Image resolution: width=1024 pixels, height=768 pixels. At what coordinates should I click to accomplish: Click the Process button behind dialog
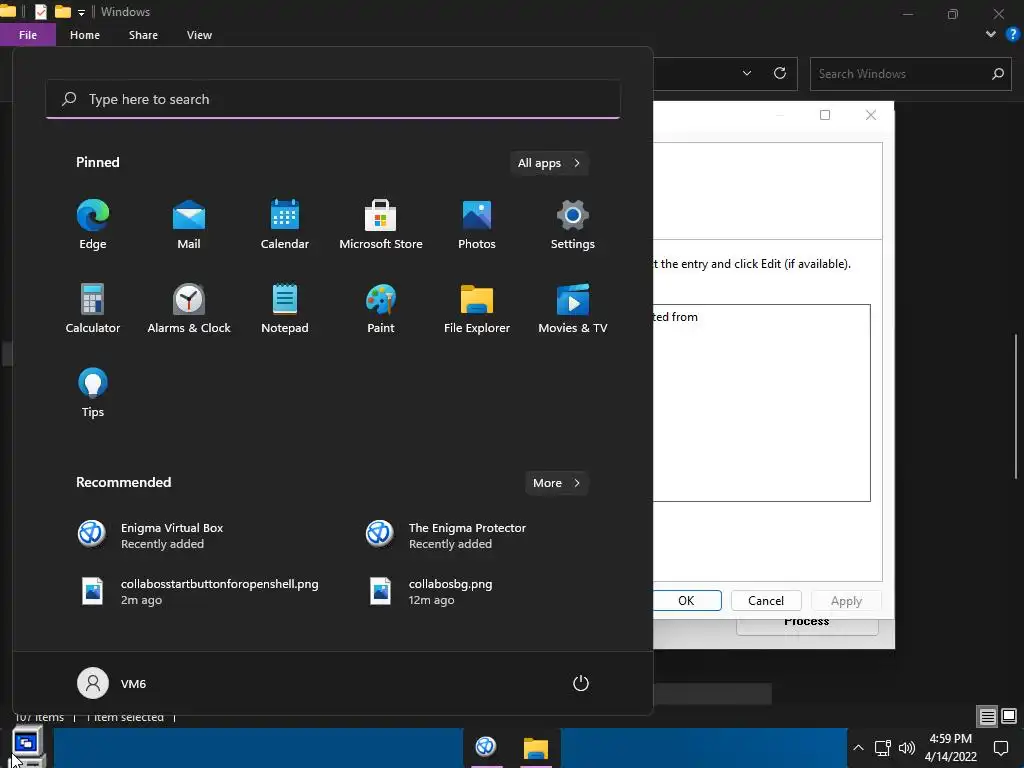807,625
